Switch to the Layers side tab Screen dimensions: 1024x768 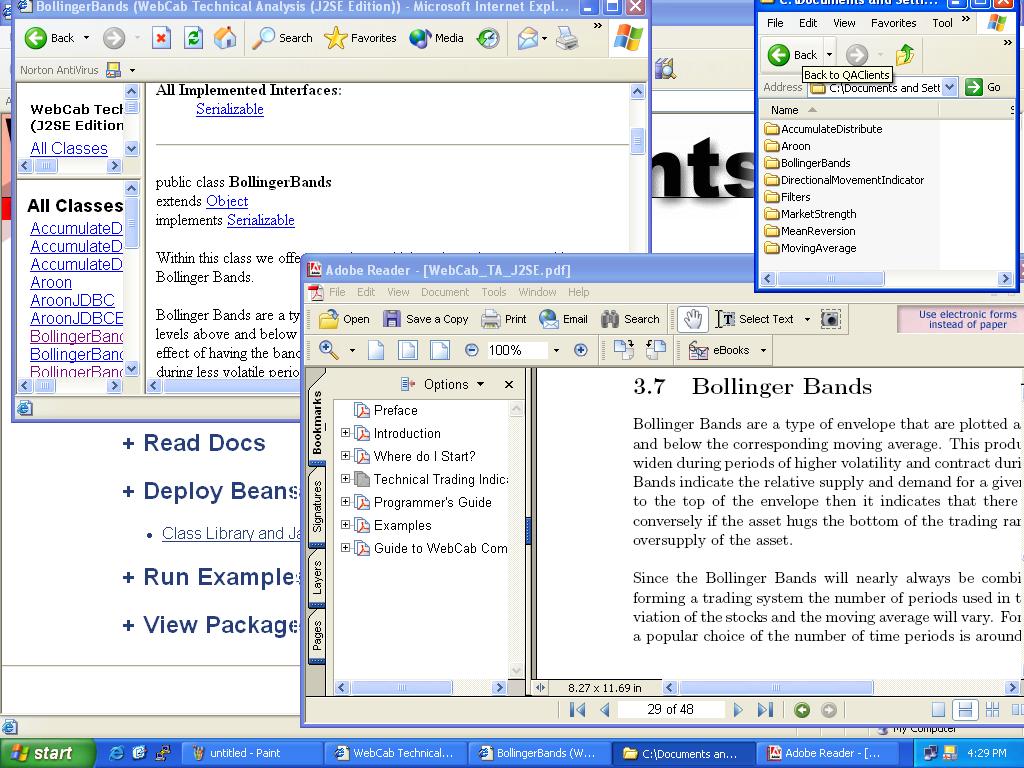point(317,577)
